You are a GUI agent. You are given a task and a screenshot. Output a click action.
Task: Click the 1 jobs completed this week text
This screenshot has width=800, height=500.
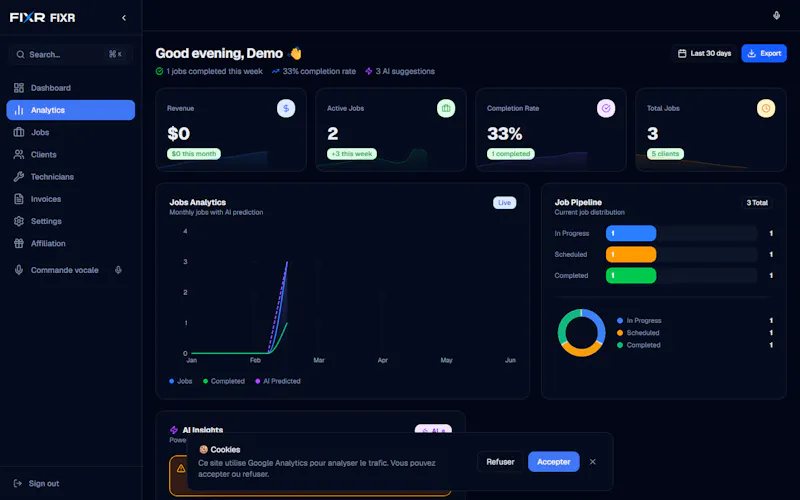tap(214, 71)
